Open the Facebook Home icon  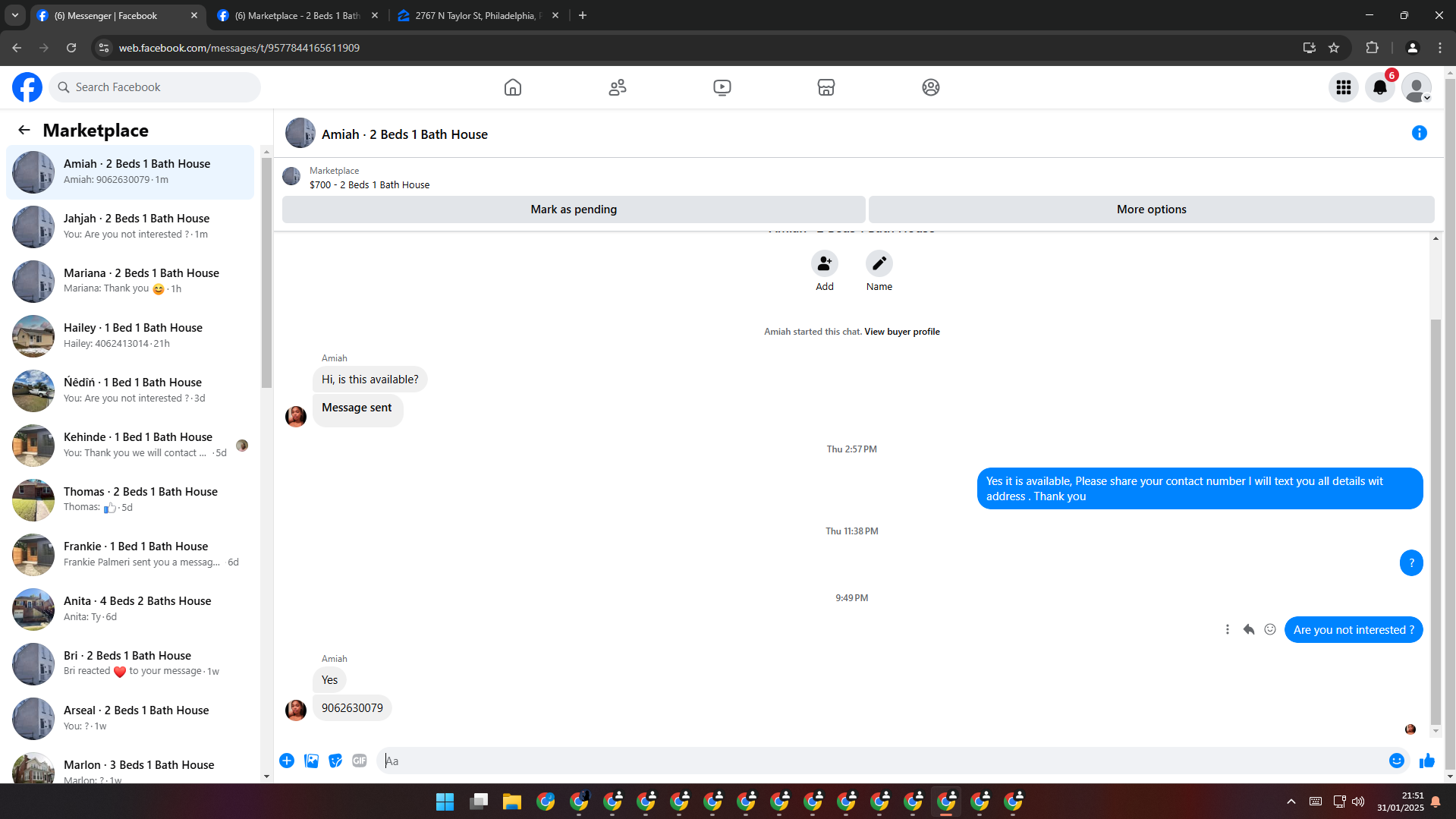pos(513,87)
